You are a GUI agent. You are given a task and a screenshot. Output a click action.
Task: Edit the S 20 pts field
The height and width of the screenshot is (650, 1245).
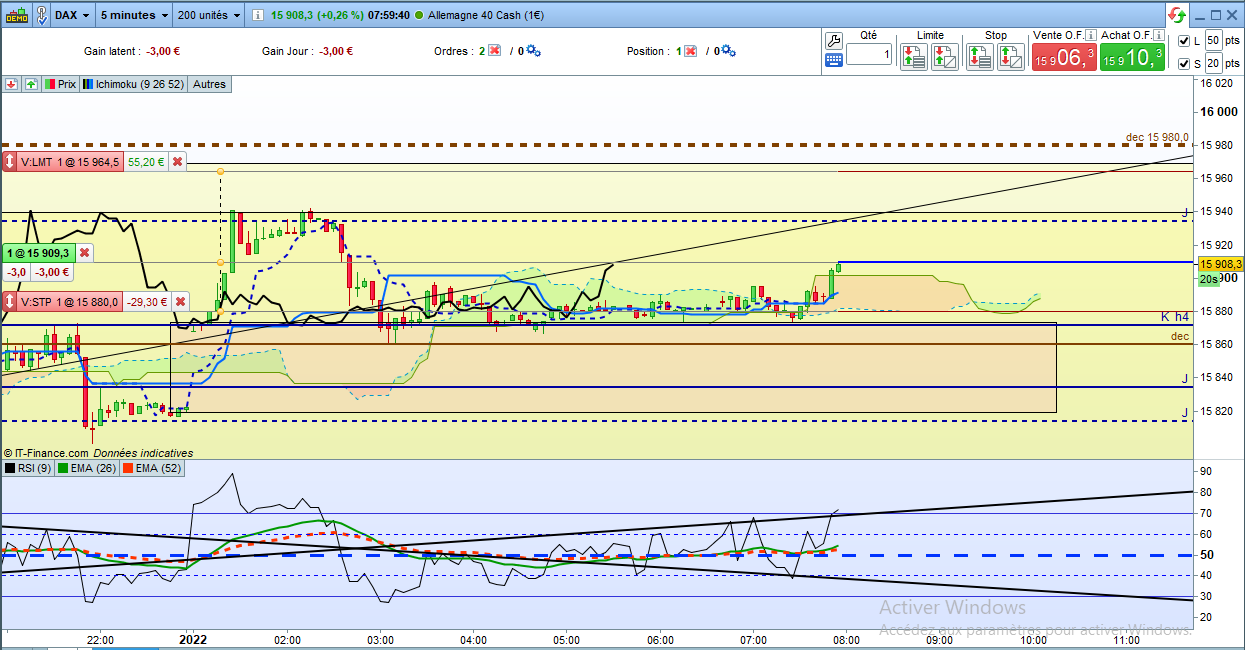1212,63
